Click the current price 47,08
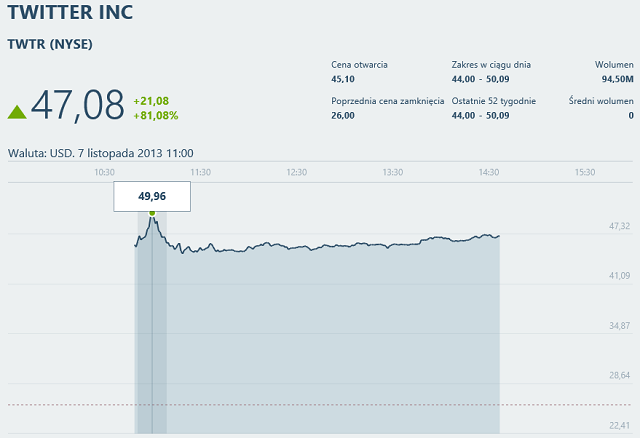 coord(78,105)
